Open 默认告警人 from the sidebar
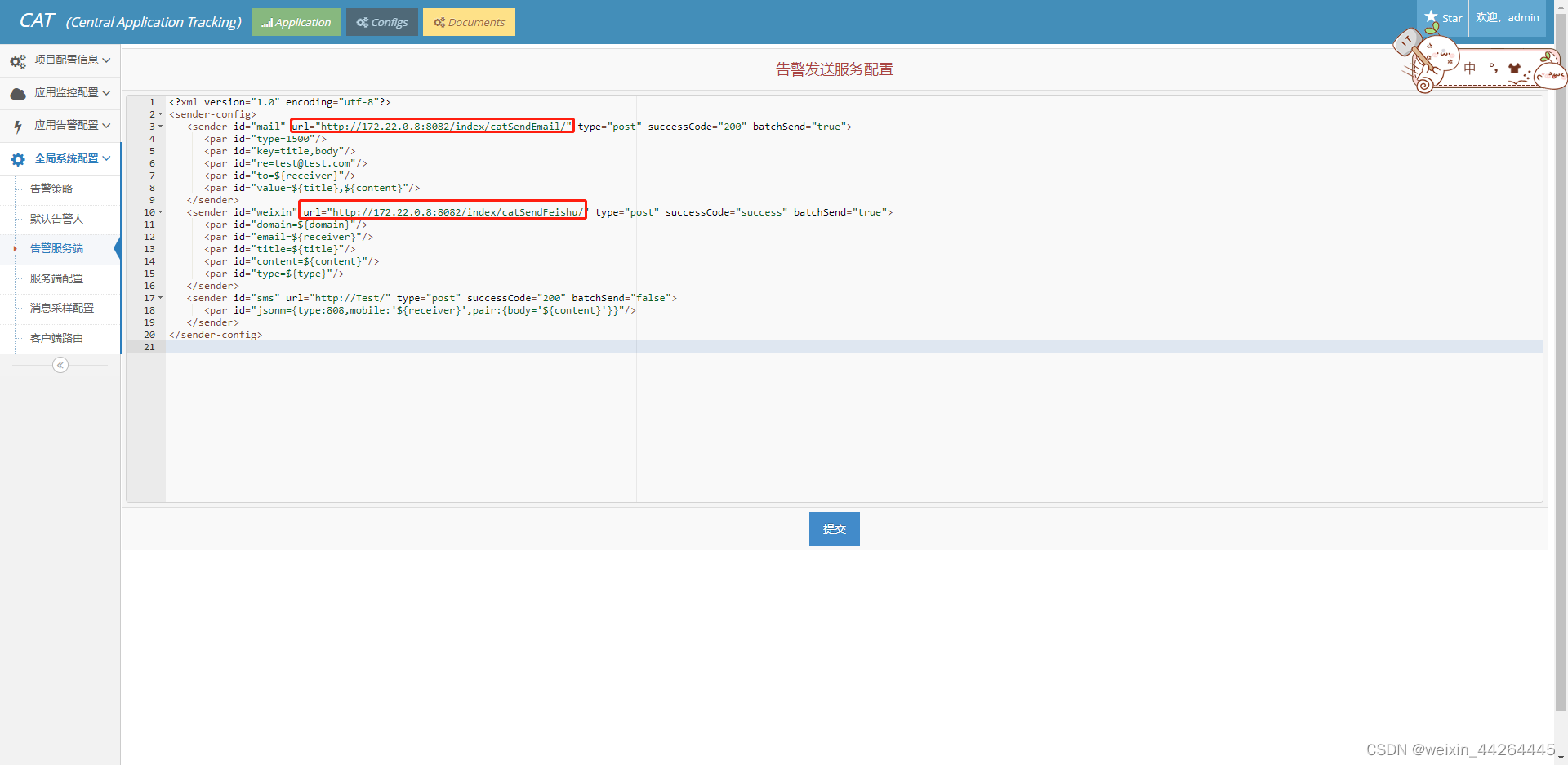Screen dimensions: 1568x765 pos(56,219)
